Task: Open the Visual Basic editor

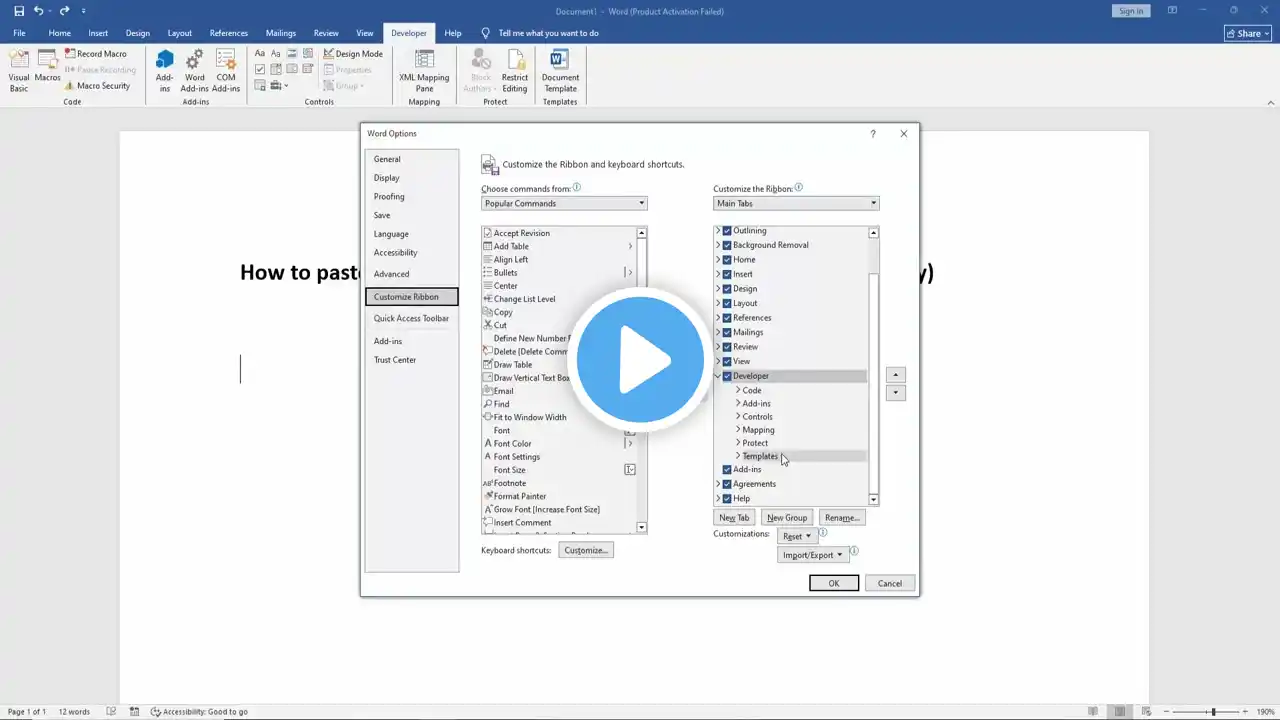Action: 19,70
